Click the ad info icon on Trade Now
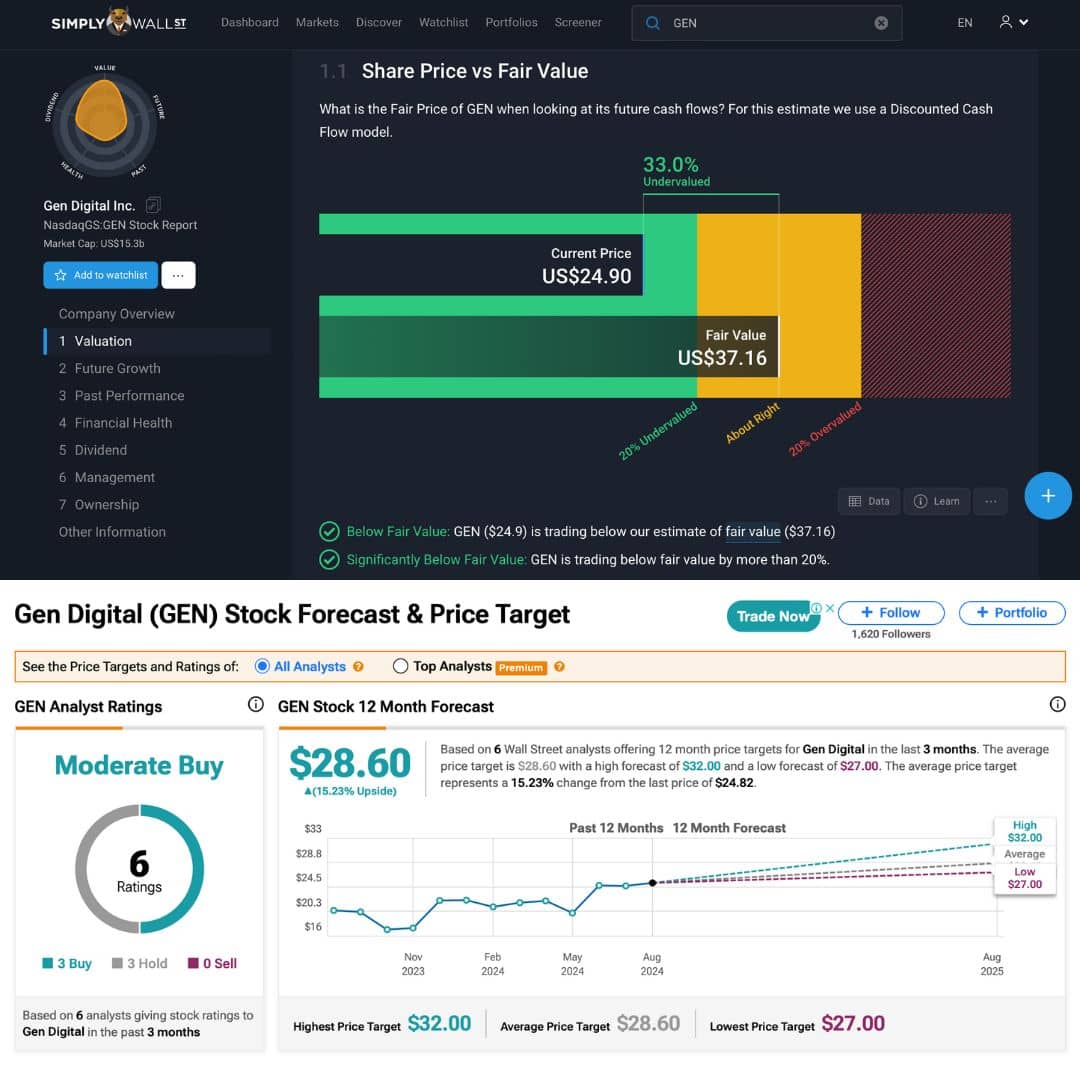Viewport: 1080px width, 1080px height. coord(816,608)
